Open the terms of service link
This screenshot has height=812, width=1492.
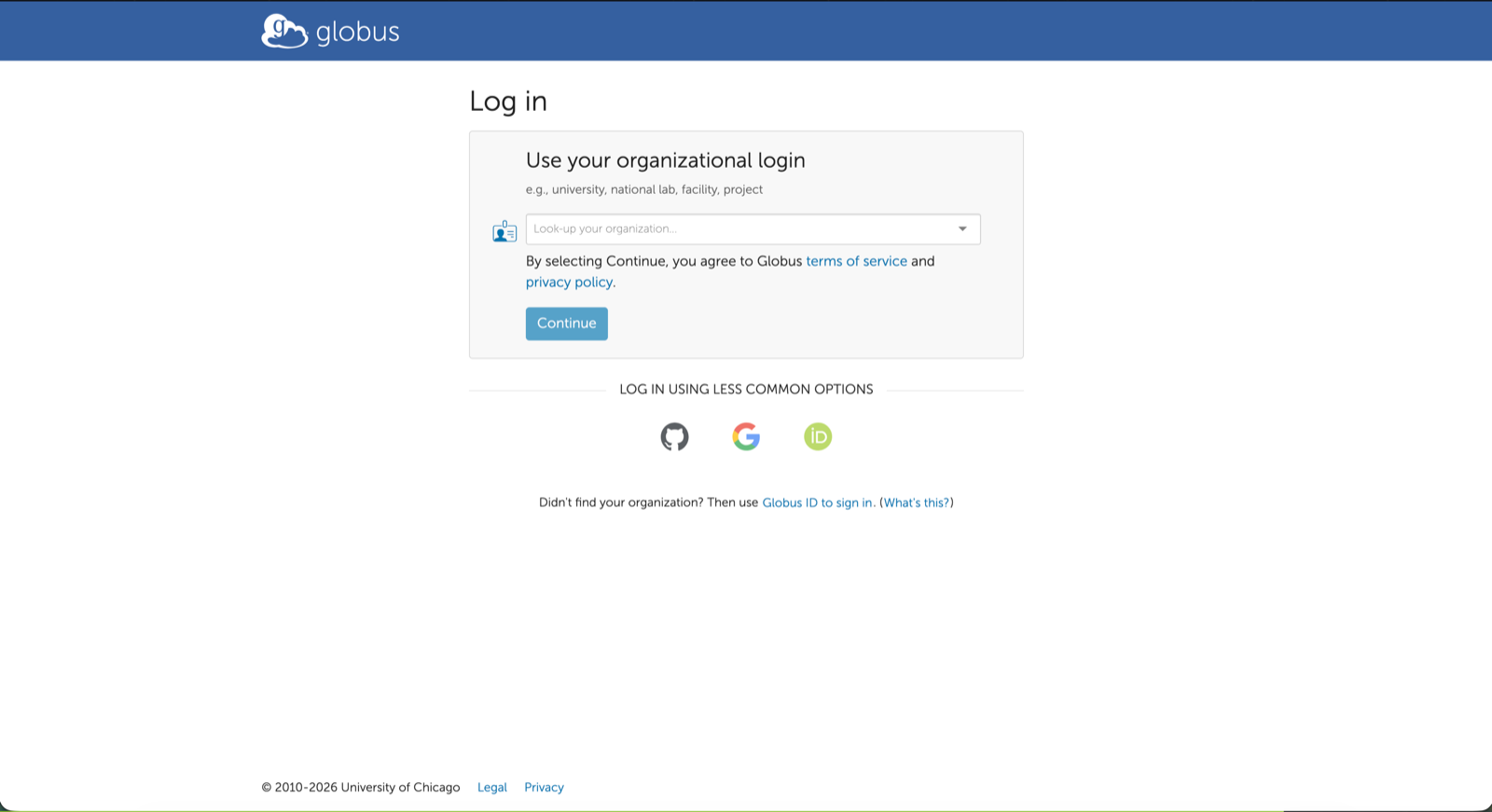pos(856,261)
